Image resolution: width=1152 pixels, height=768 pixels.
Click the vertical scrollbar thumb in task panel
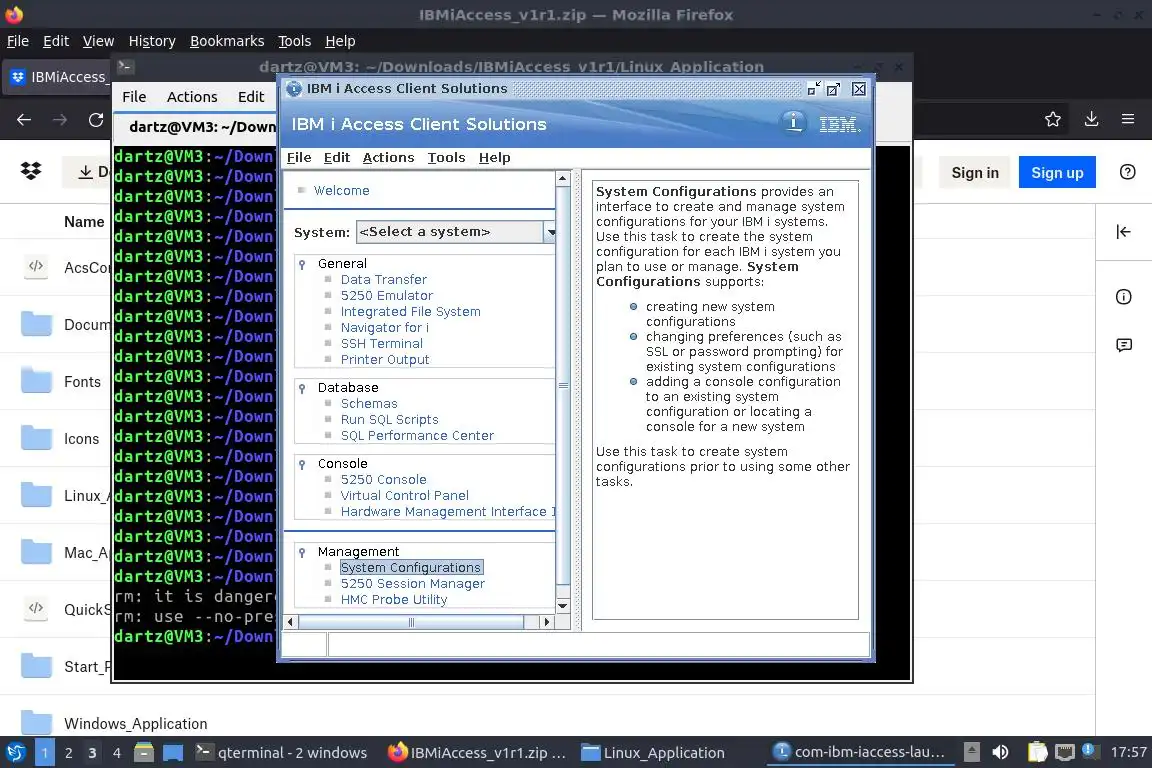563,386
